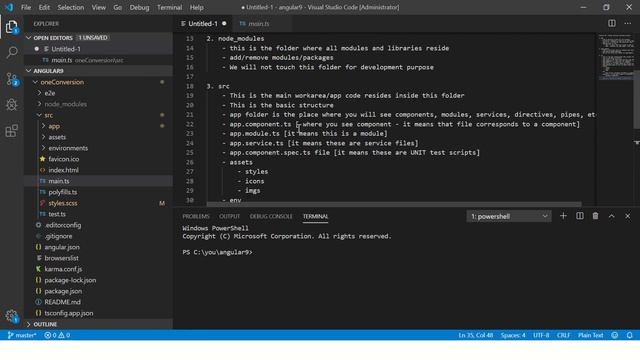This screenshot has height=360, width=640.
Task: Click the split editor icon
Action: [x=611, y=23]
